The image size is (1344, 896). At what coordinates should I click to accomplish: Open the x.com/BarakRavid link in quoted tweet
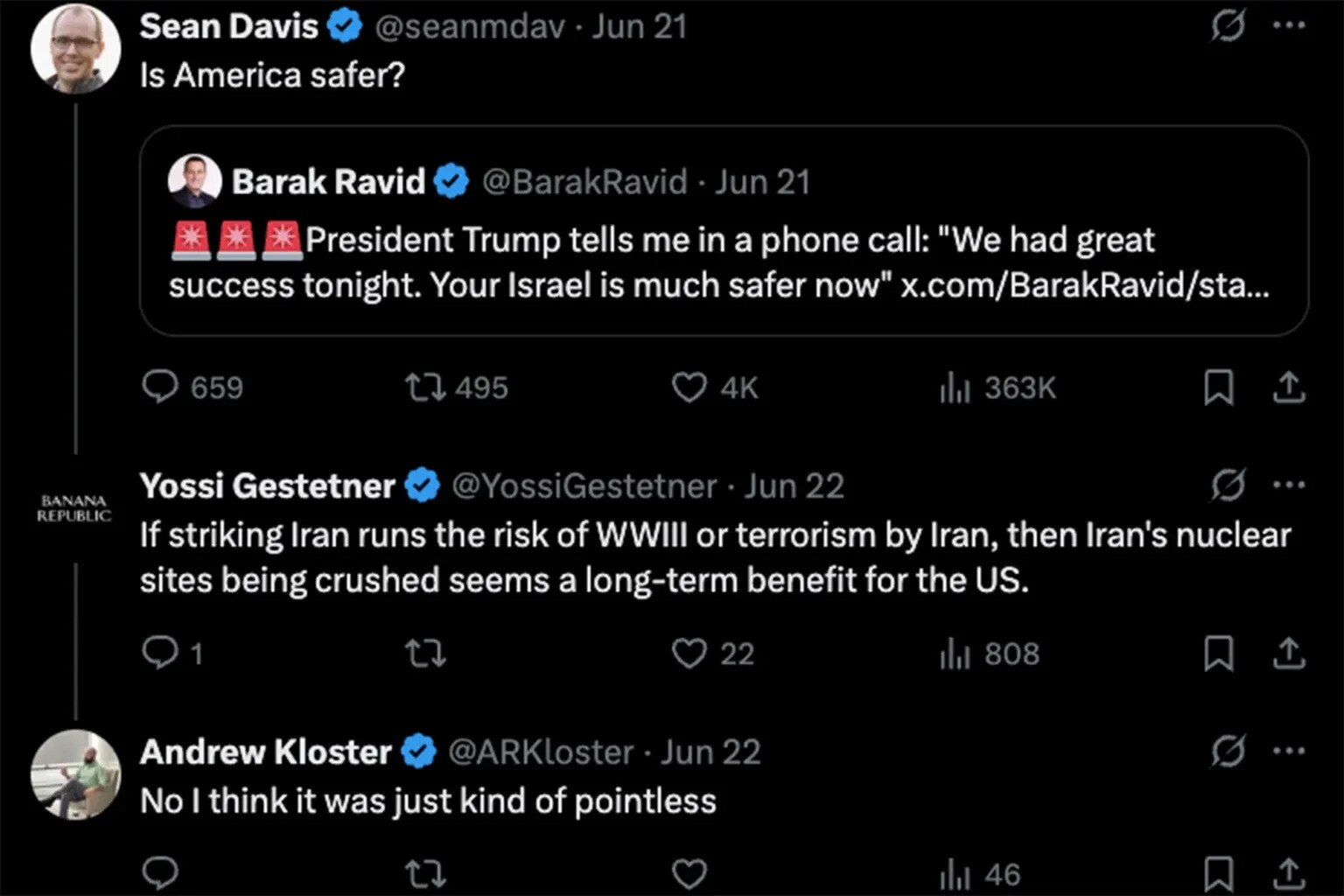click(1085, 286)
